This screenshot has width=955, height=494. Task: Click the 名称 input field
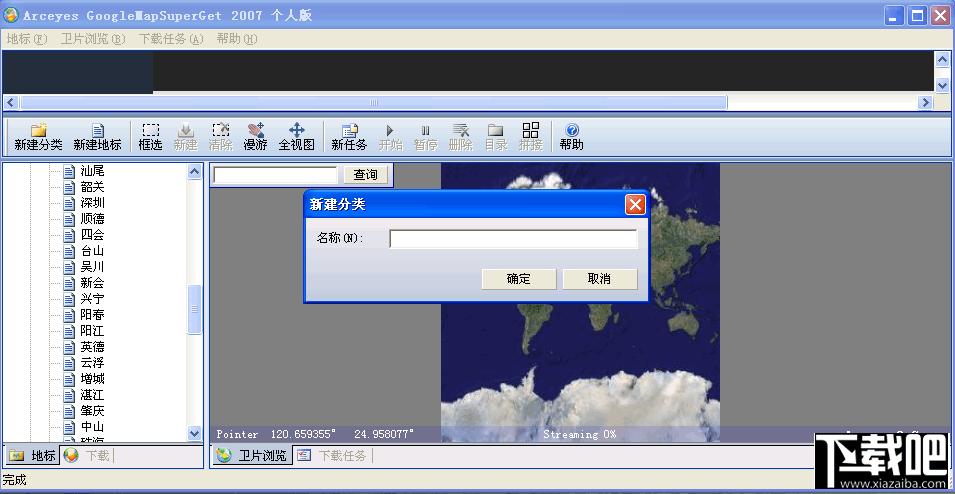point(513,239)
